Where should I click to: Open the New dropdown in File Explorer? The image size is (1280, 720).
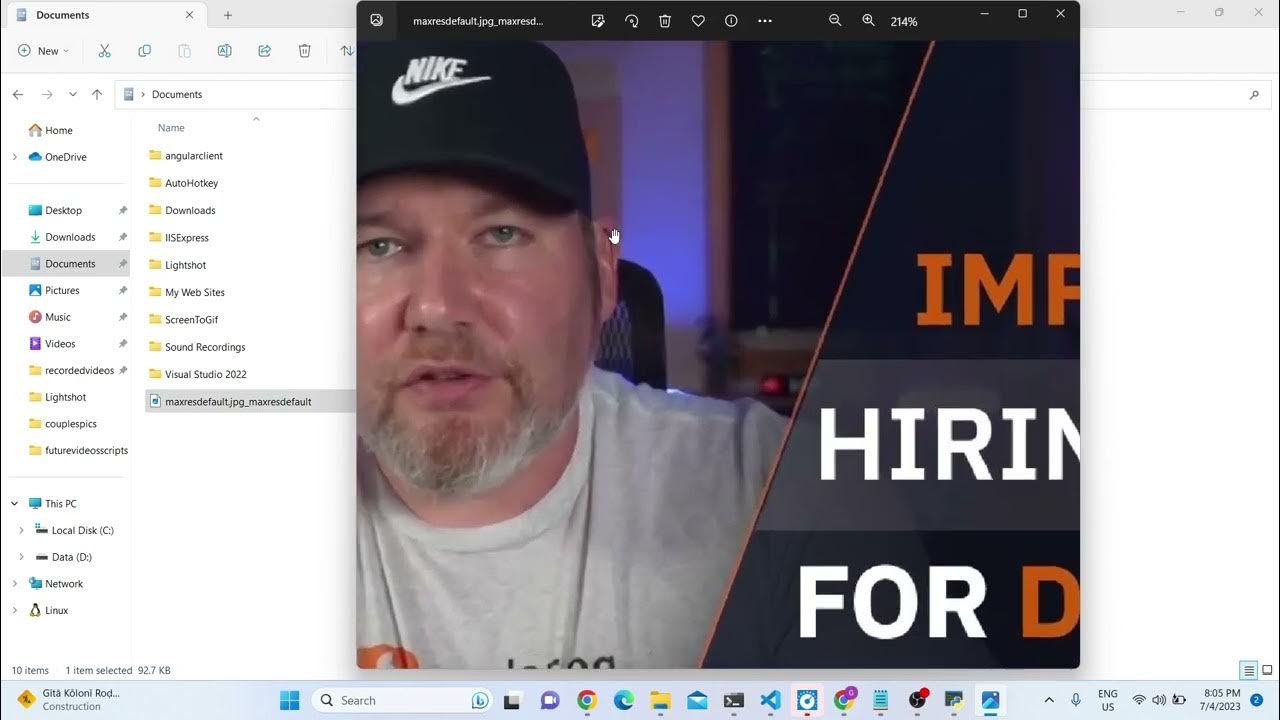coord(43,51)
